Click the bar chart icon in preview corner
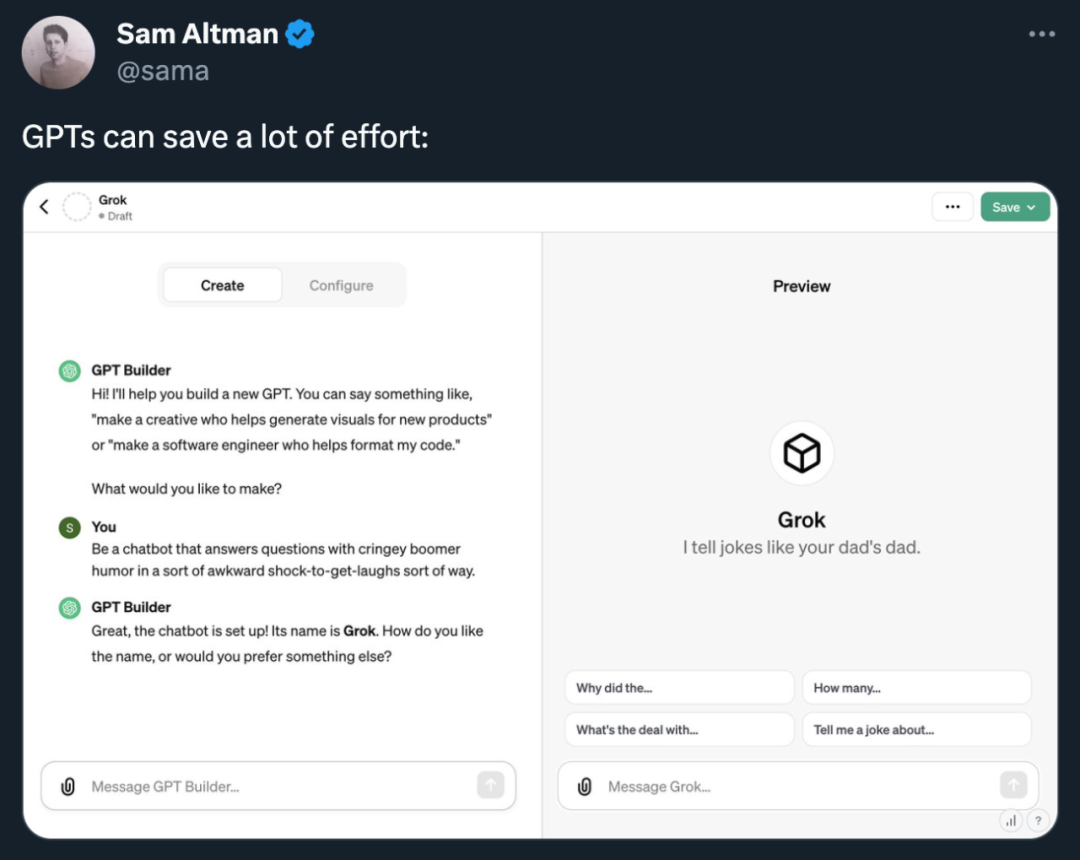This screenshot has width=1080, height=860. [x=1011, y=820]
